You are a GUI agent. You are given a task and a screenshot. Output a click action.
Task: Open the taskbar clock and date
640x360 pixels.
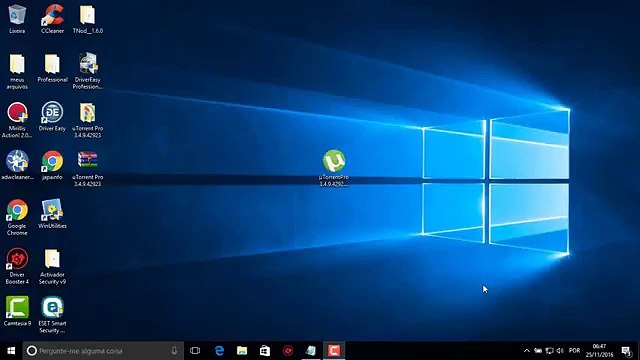pos(599,351)
